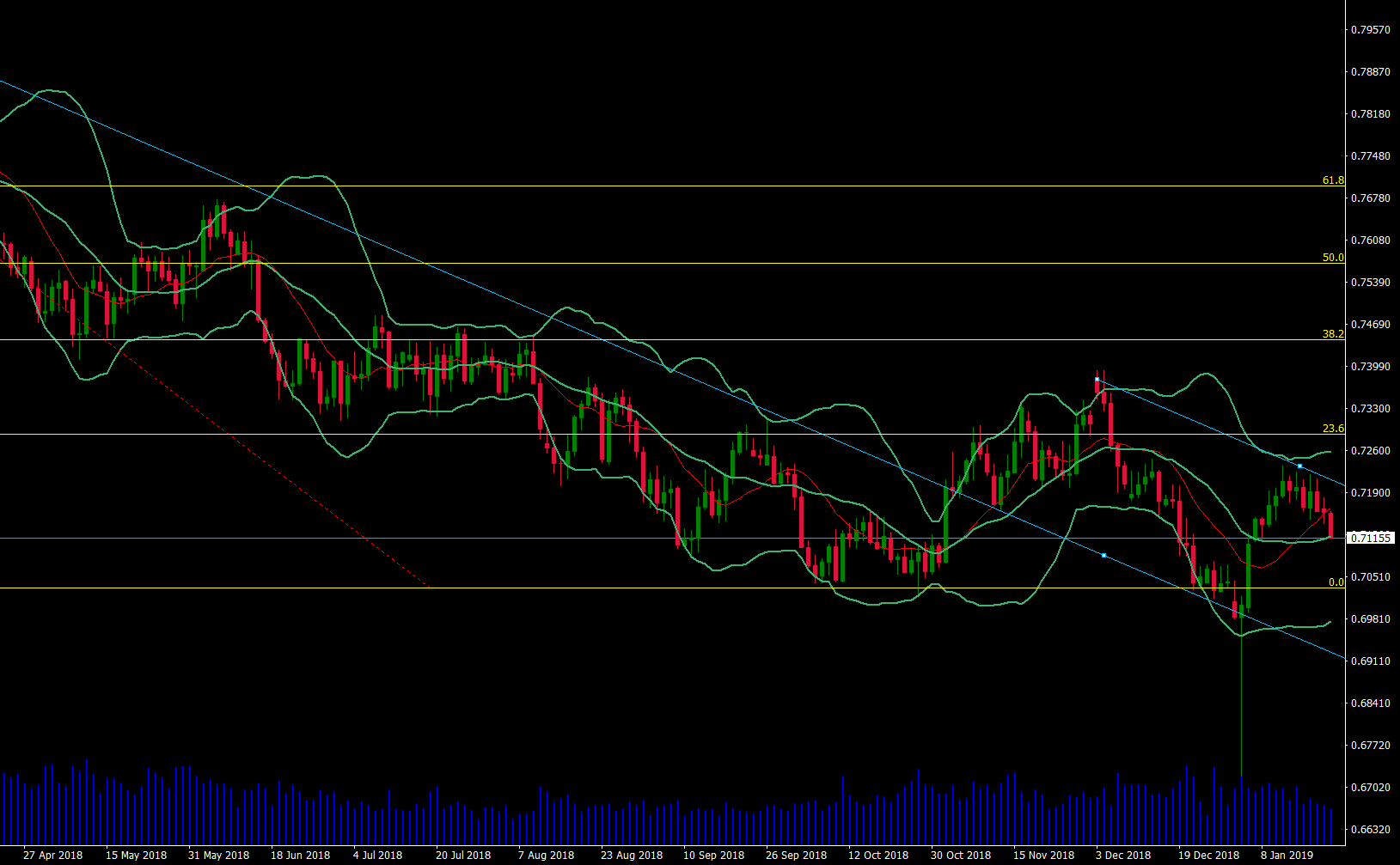This screenshot has height=865, width=1400.
Task: Select the channel anchor point at December 2018 high
Action: pos(1097,379)
